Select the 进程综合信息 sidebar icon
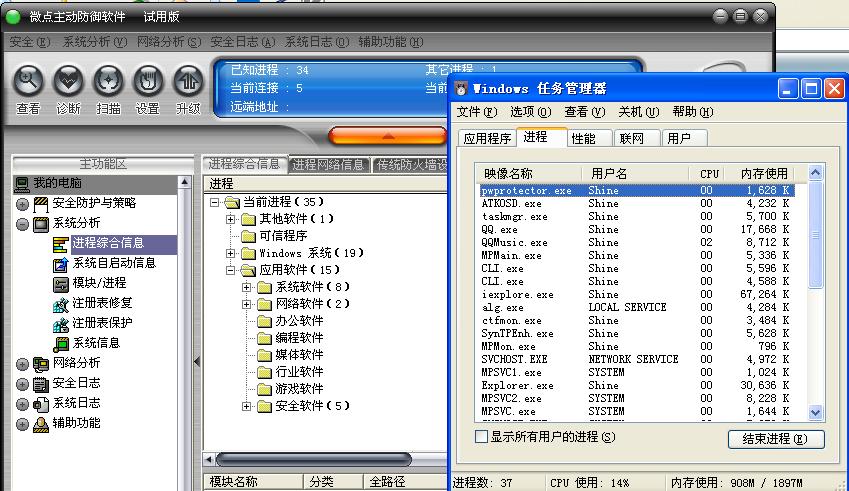849x491 pixels. (61, 244)
